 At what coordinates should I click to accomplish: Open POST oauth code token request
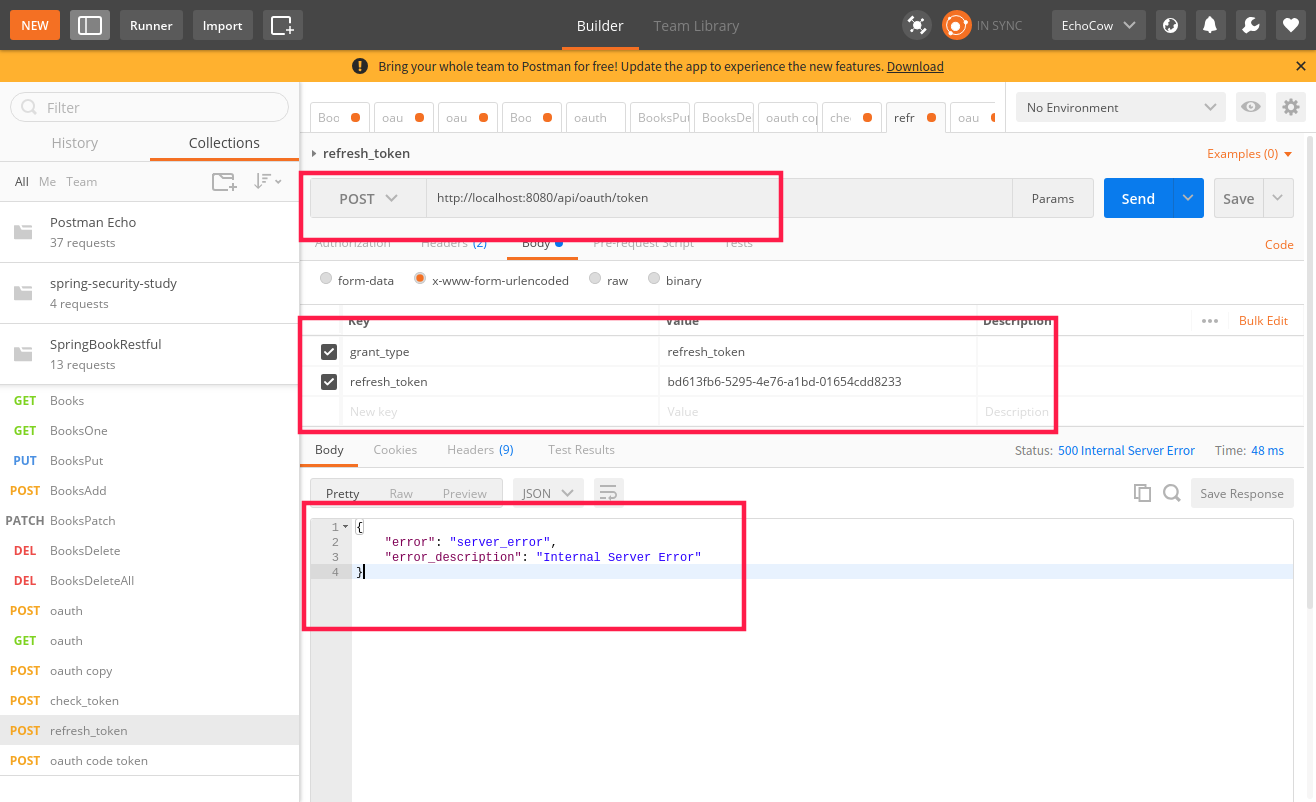150,760
